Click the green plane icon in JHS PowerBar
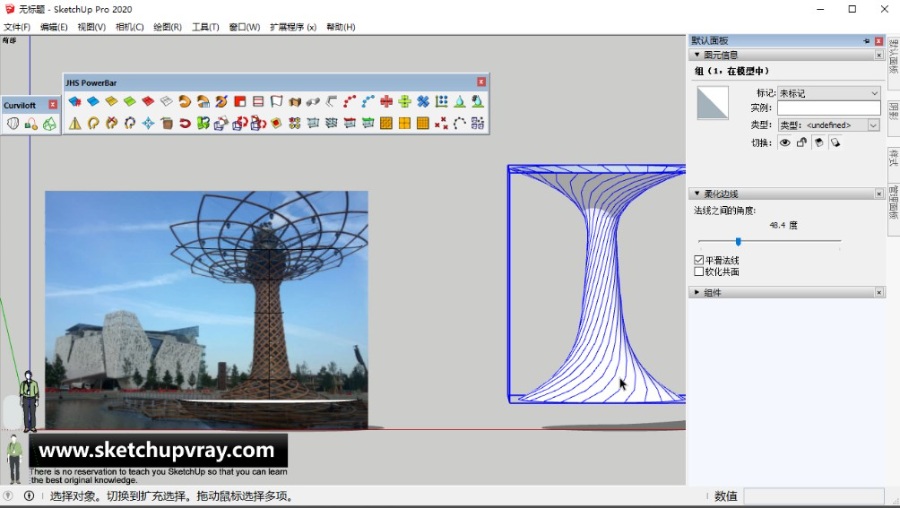 point(130,102)
